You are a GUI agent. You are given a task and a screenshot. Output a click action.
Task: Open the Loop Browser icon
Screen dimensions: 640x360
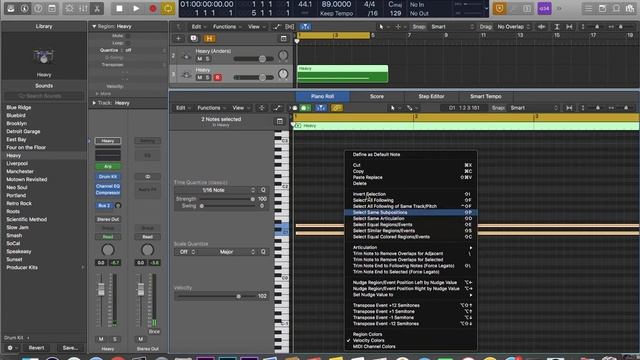click(616, 8)
